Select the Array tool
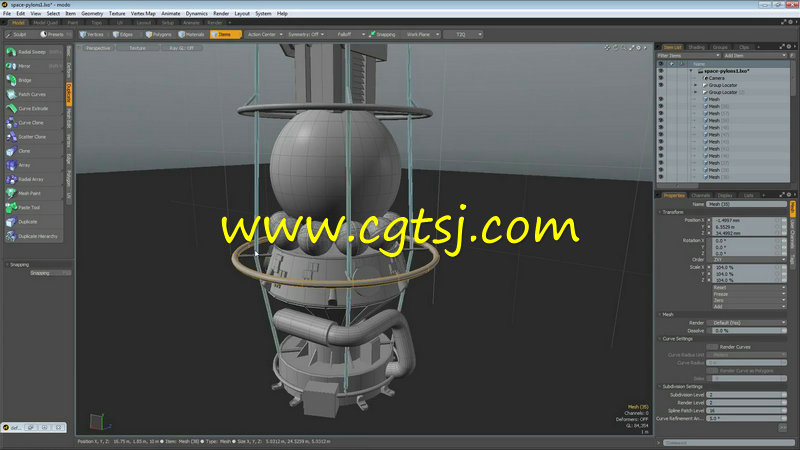Image resolution: width=800 pixels, height=450 pixels. 34,165
